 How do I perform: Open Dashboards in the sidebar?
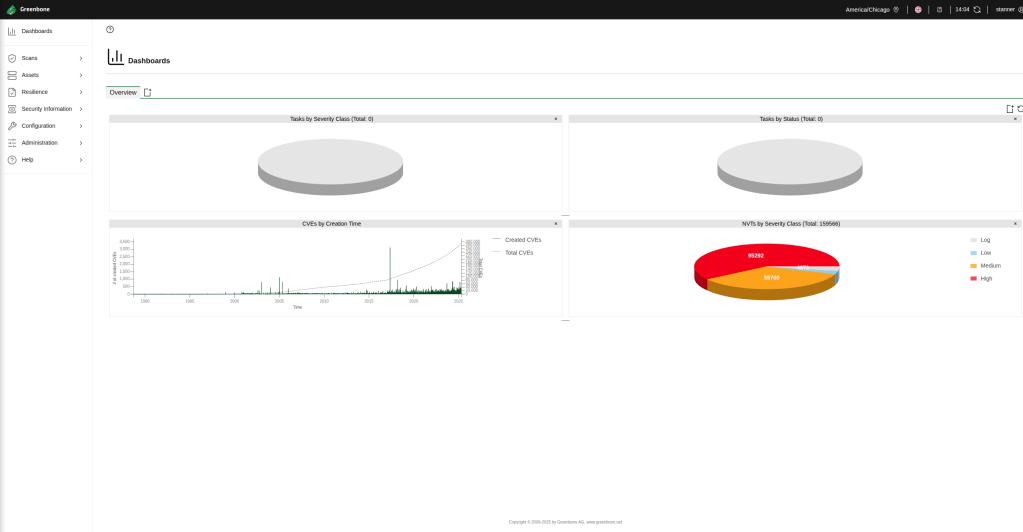(37, 31)
